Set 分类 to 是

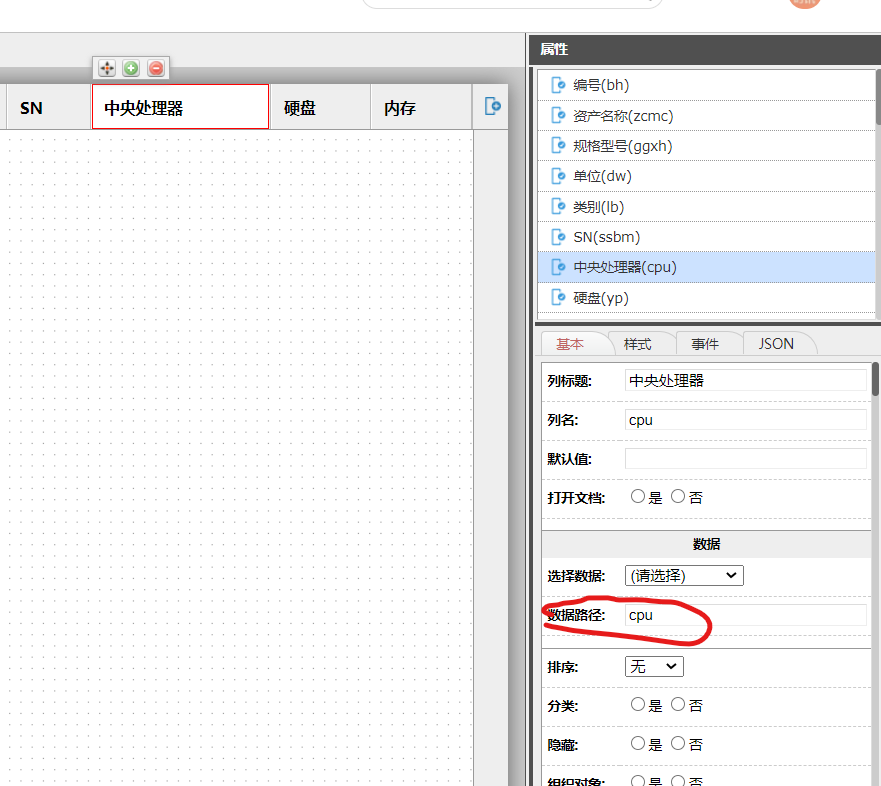[x=638, y=705]
